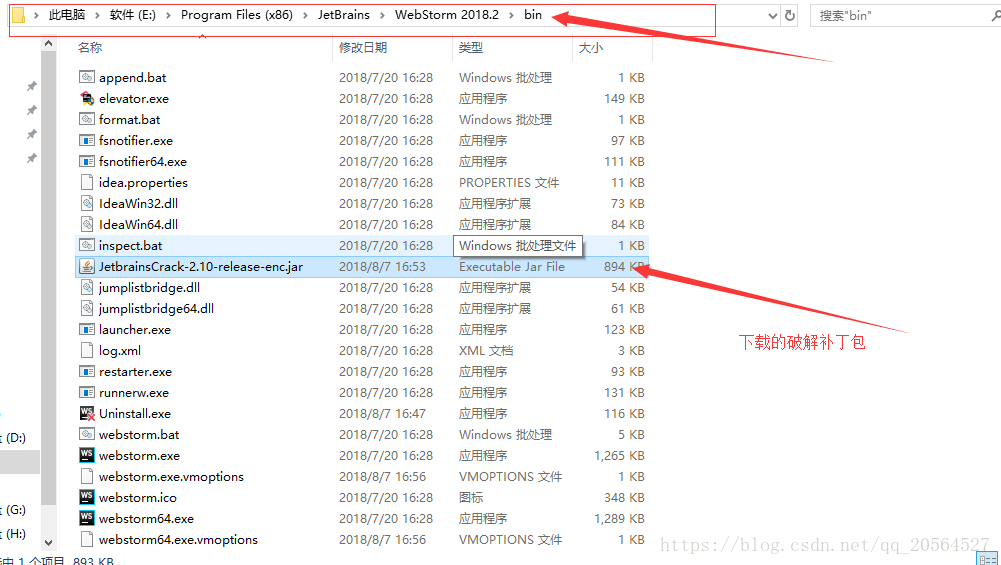
Task: Click the append.bat file icon
Action: click(x=87, y=77)
